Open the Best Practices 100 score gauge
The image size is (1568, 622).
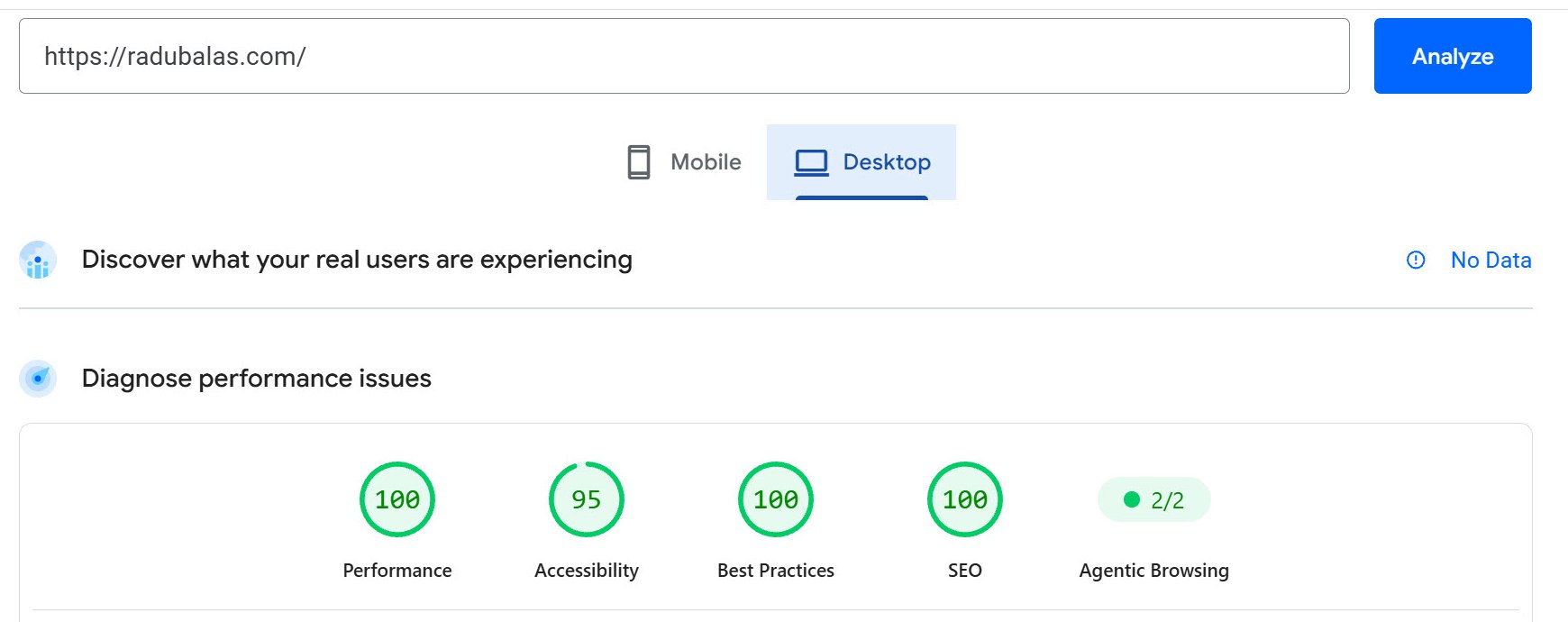[x=776, y=499]
